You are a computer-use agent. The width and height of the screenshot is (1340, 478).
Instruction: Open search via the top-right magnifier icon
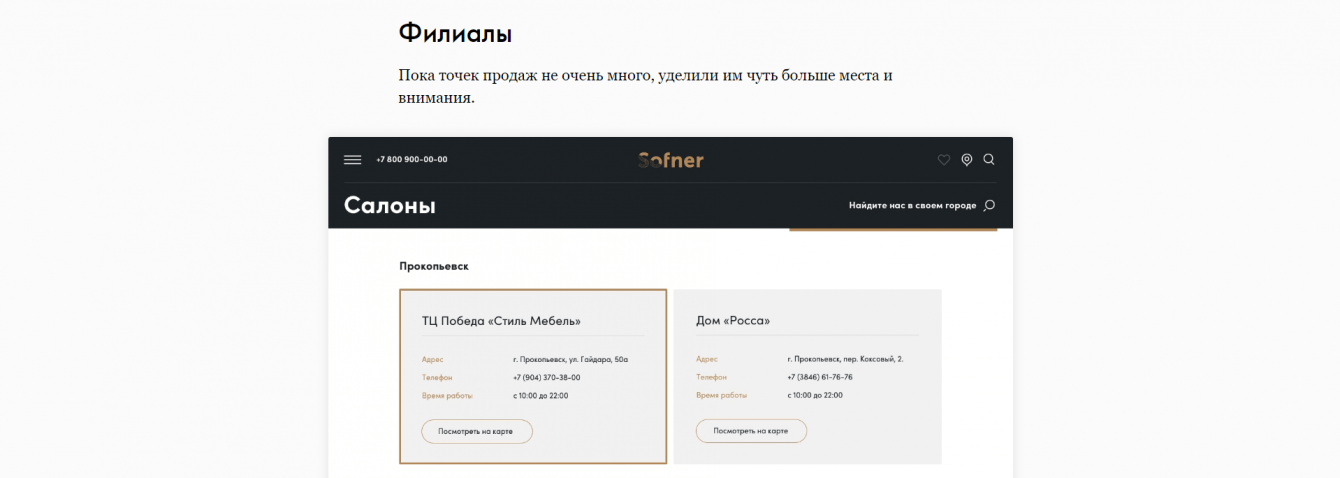pos(989,160)
